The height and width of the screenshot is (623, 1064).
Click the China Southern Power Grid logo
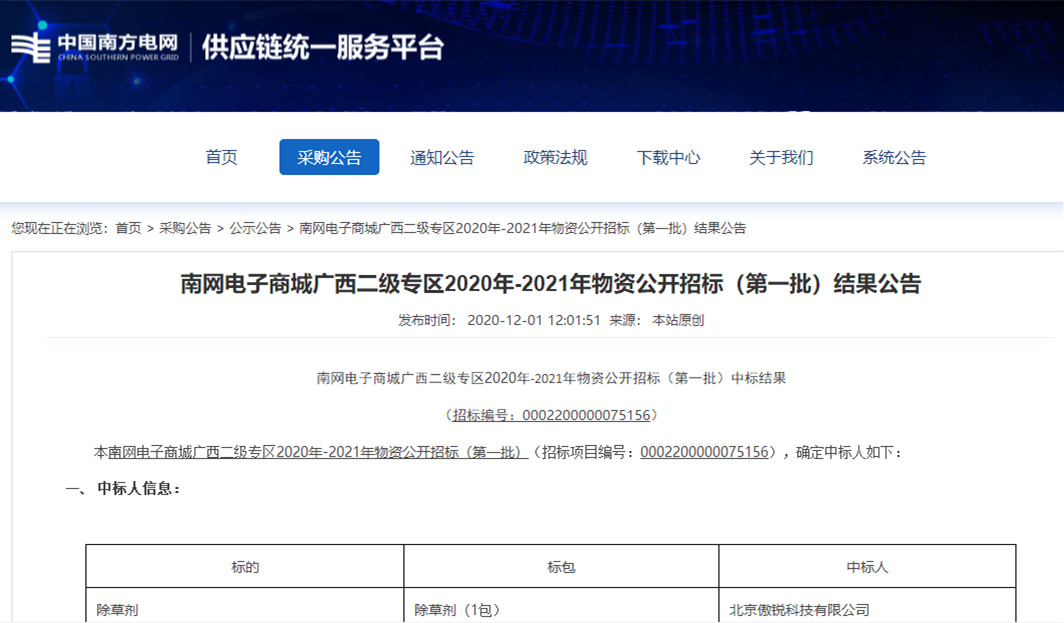[95, 48]
